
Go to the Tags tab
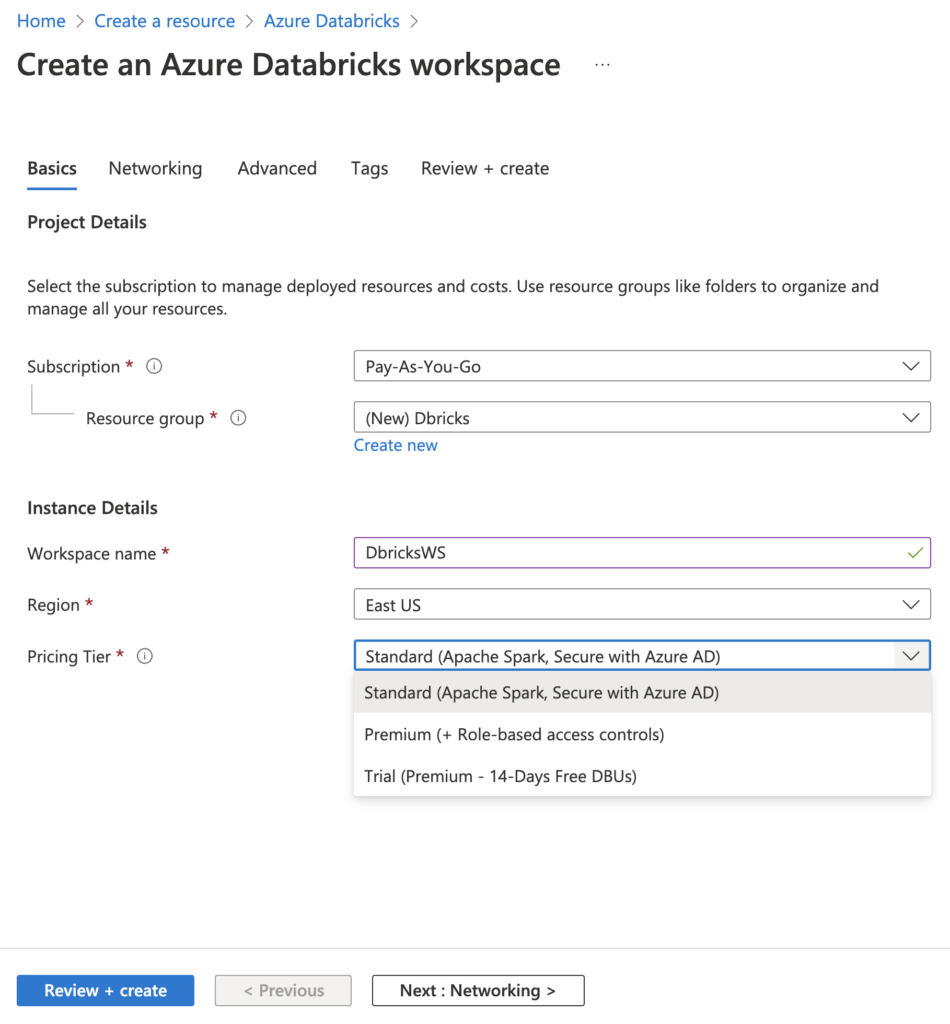point(369,169)
